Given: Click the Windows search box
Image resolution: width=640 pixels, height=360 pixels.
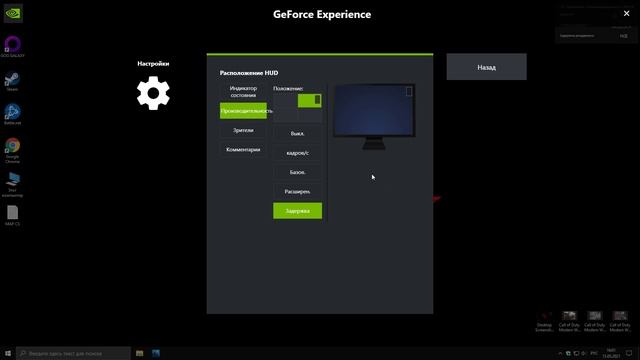Looking at the screenshot, I should 73,353.
